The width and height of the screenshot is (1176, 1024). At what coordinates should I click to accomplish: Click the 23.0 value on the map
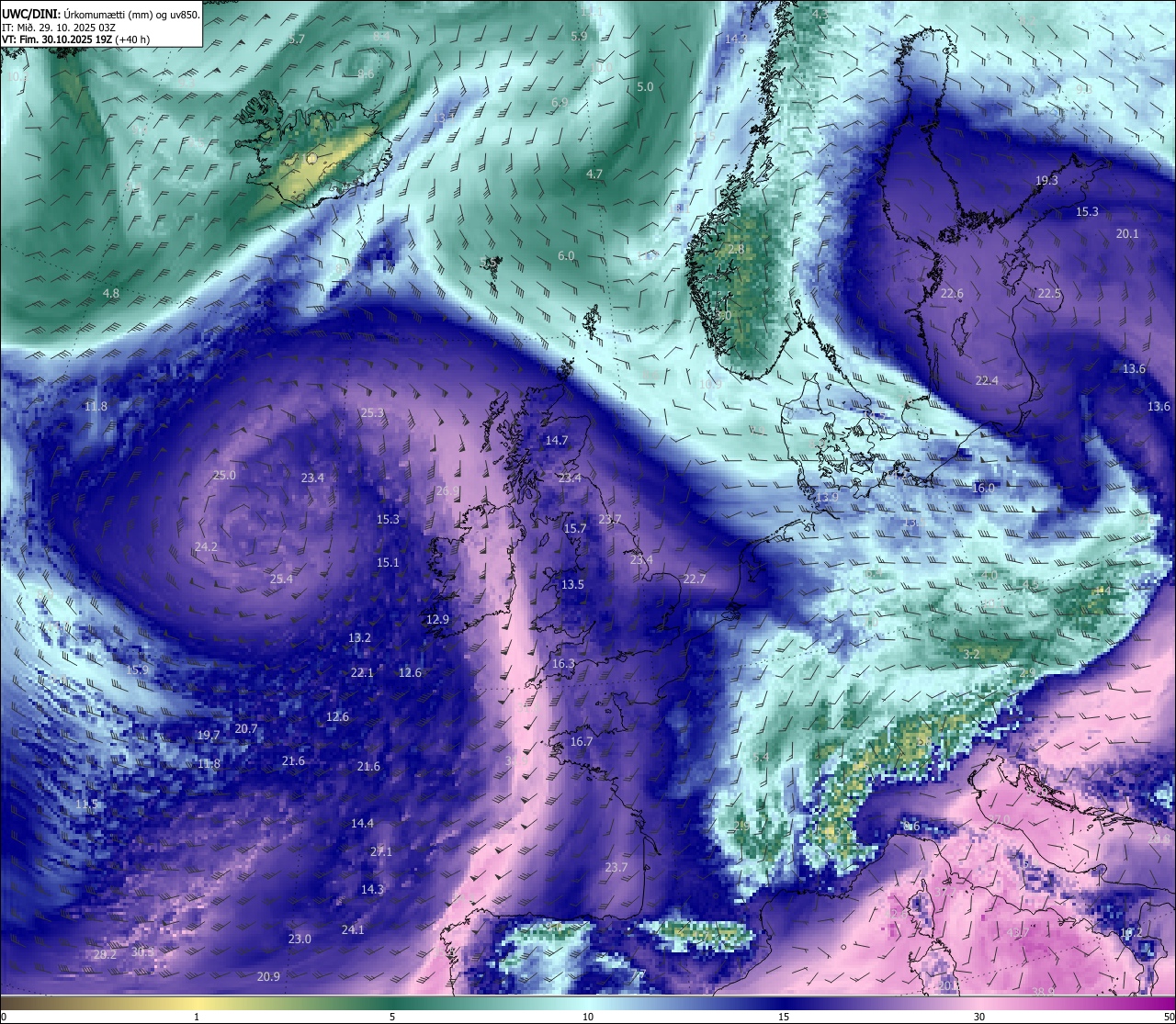(x=300, y=940)
